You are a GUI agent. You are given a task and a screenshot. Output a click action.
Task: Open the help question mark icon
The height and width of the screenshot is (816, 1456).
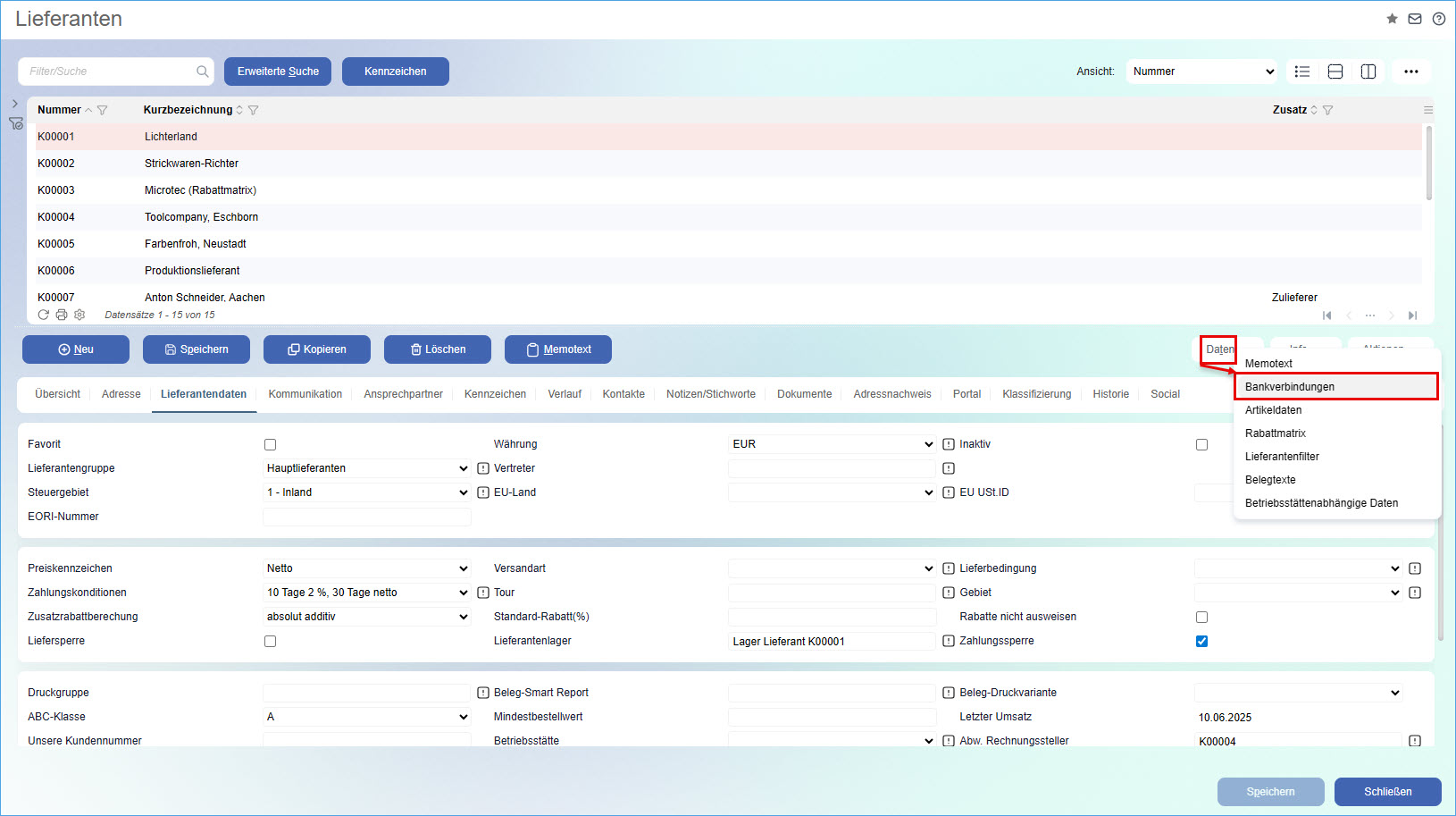tap(1438, 19)
